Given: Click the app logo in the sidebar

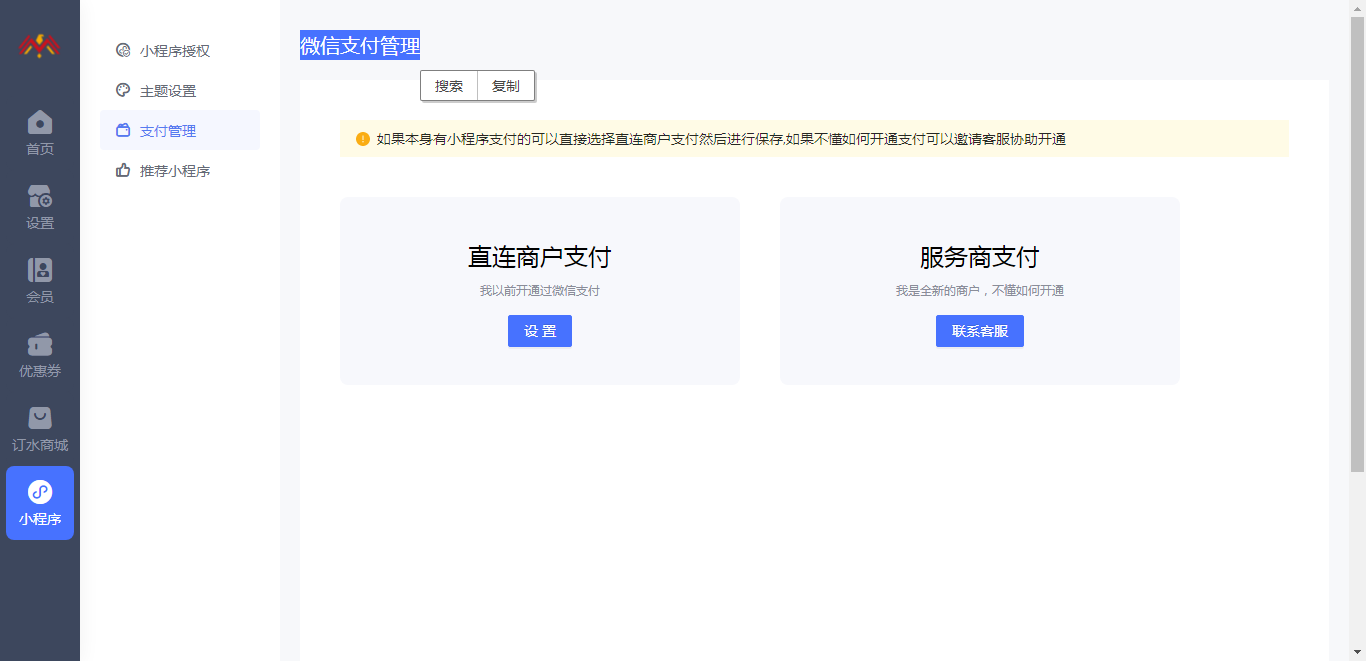Looking at the screenshot, I should [x=40, y=45].
